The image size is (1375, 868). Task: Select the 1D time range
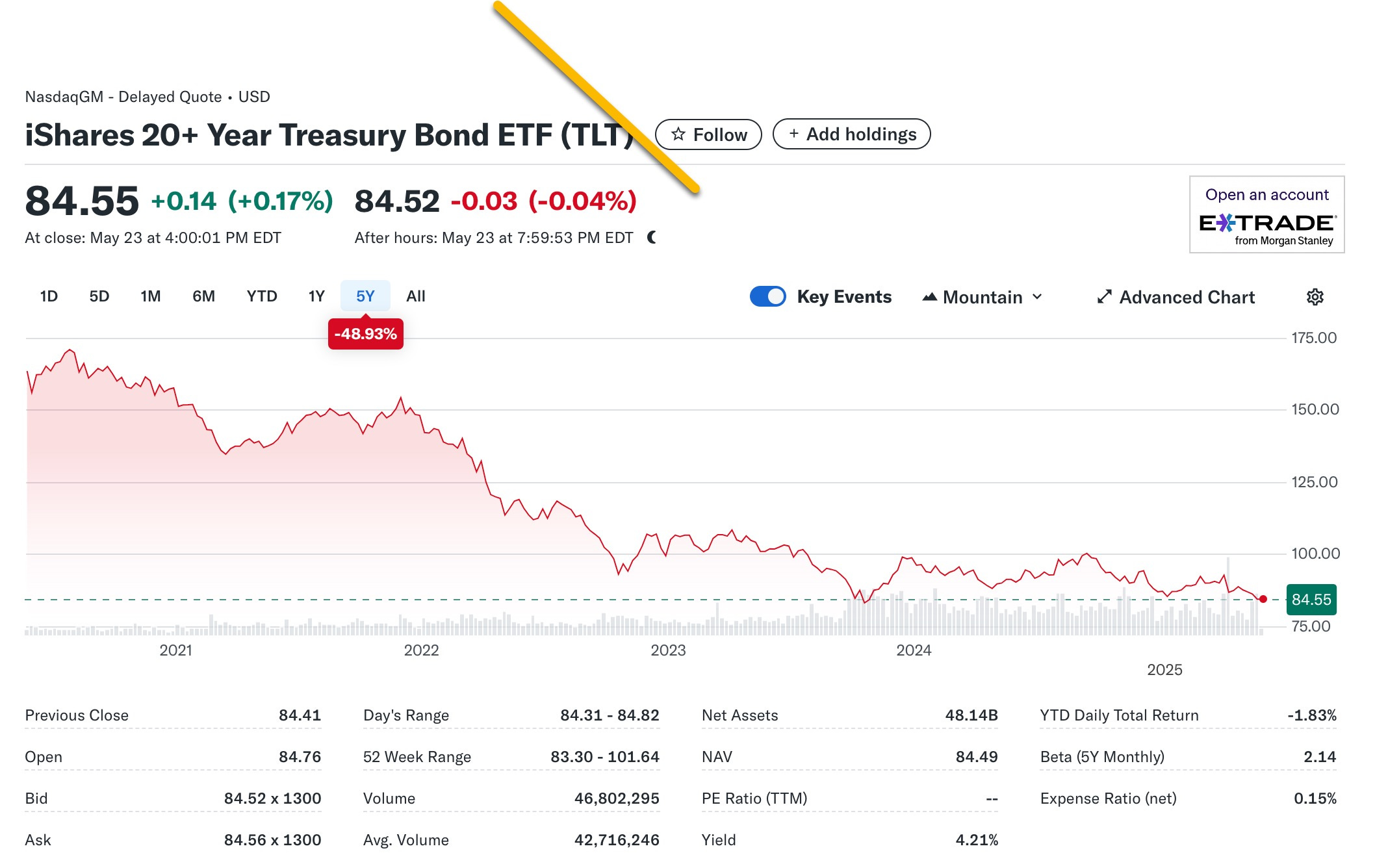coord(49,296)
